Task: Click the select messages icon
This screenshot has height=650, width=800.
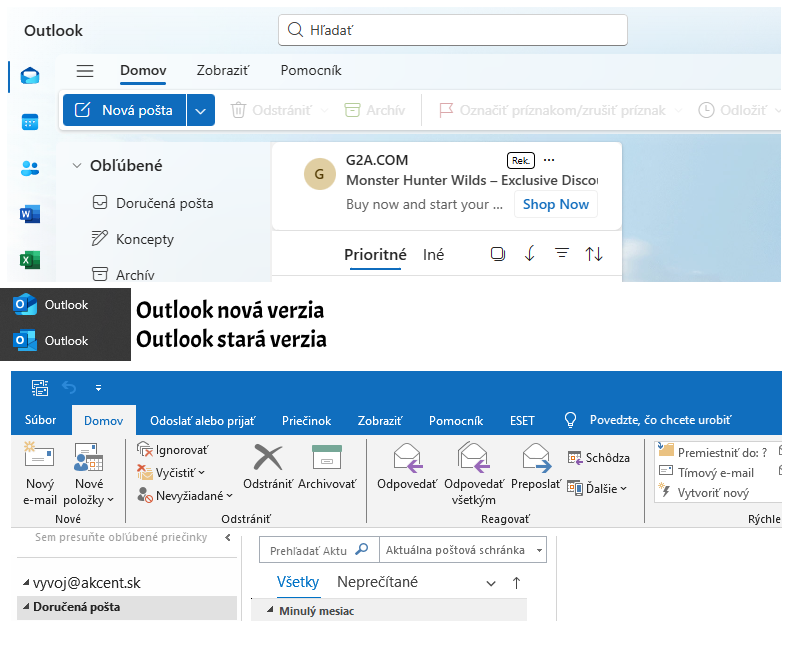Action: click(498, 254)
